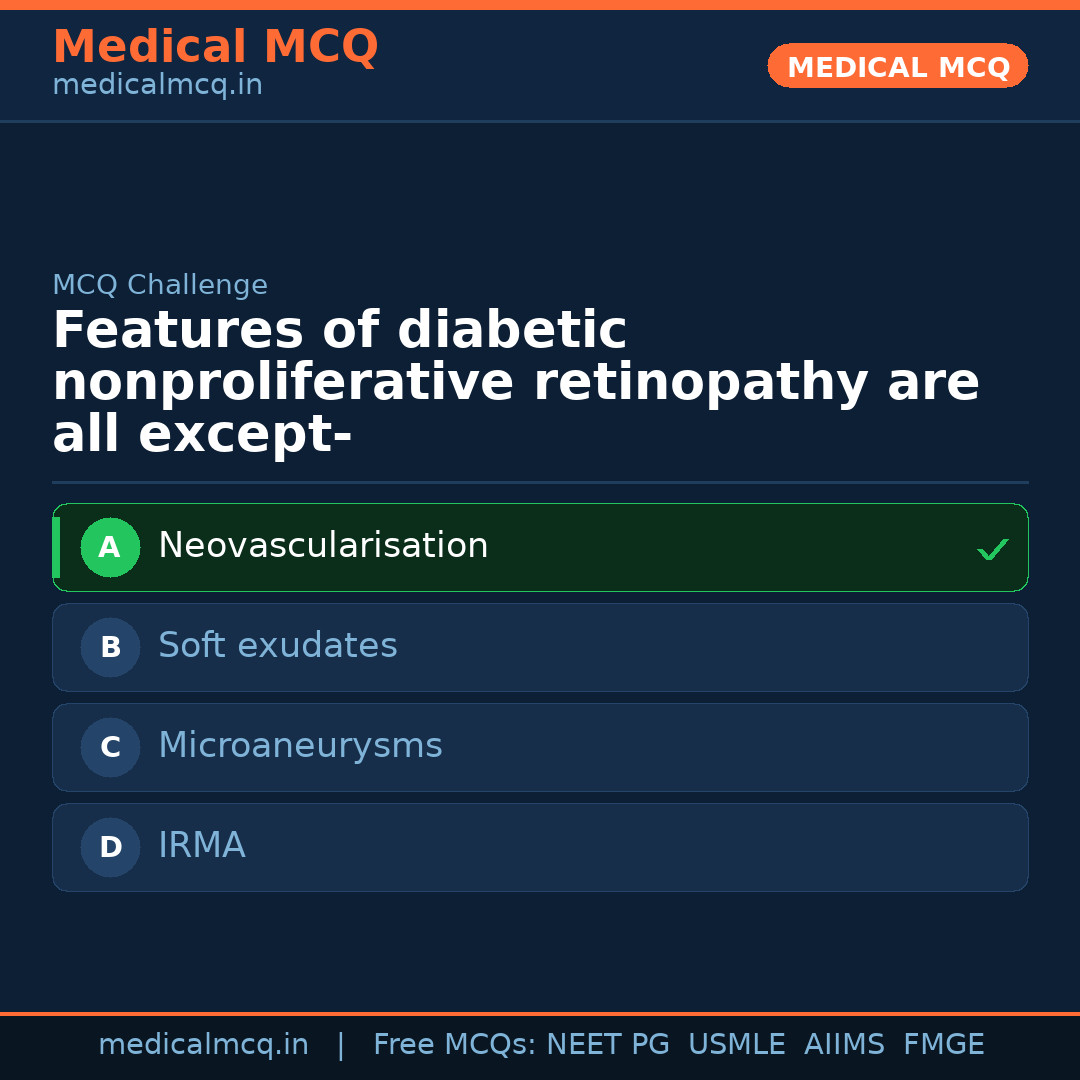Click the green accent bar beside option A
The height and width of the screenshot is (1080, 1080).
(56, 547)
